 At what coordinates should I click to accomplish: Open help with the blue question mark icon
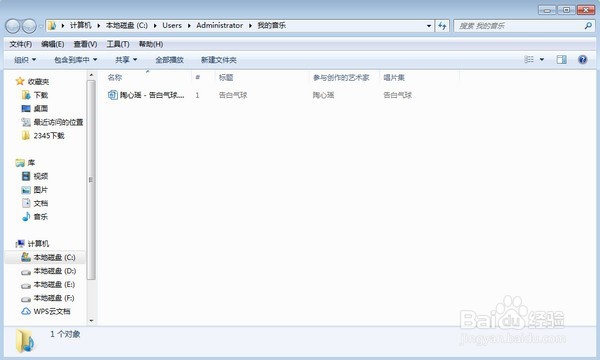click(582, 59)
